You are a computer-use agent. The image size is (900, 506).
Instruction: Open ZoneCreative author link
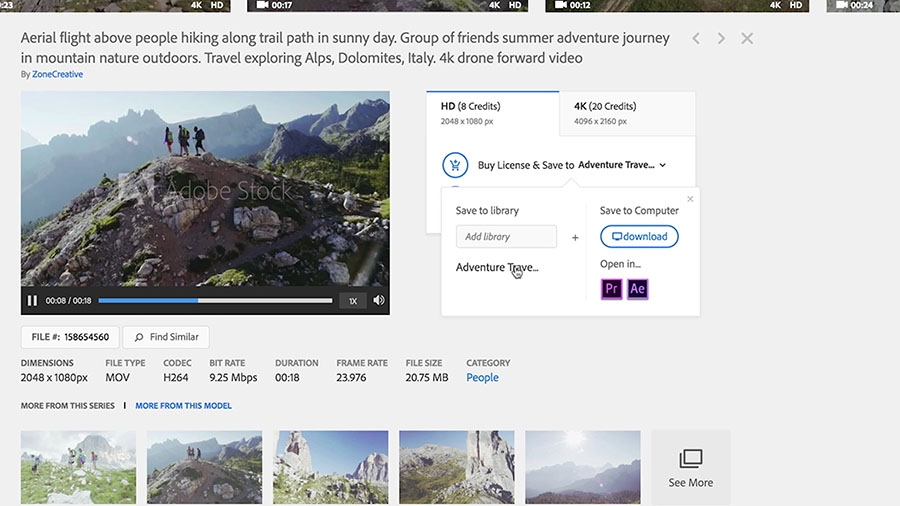coord(57,74)
